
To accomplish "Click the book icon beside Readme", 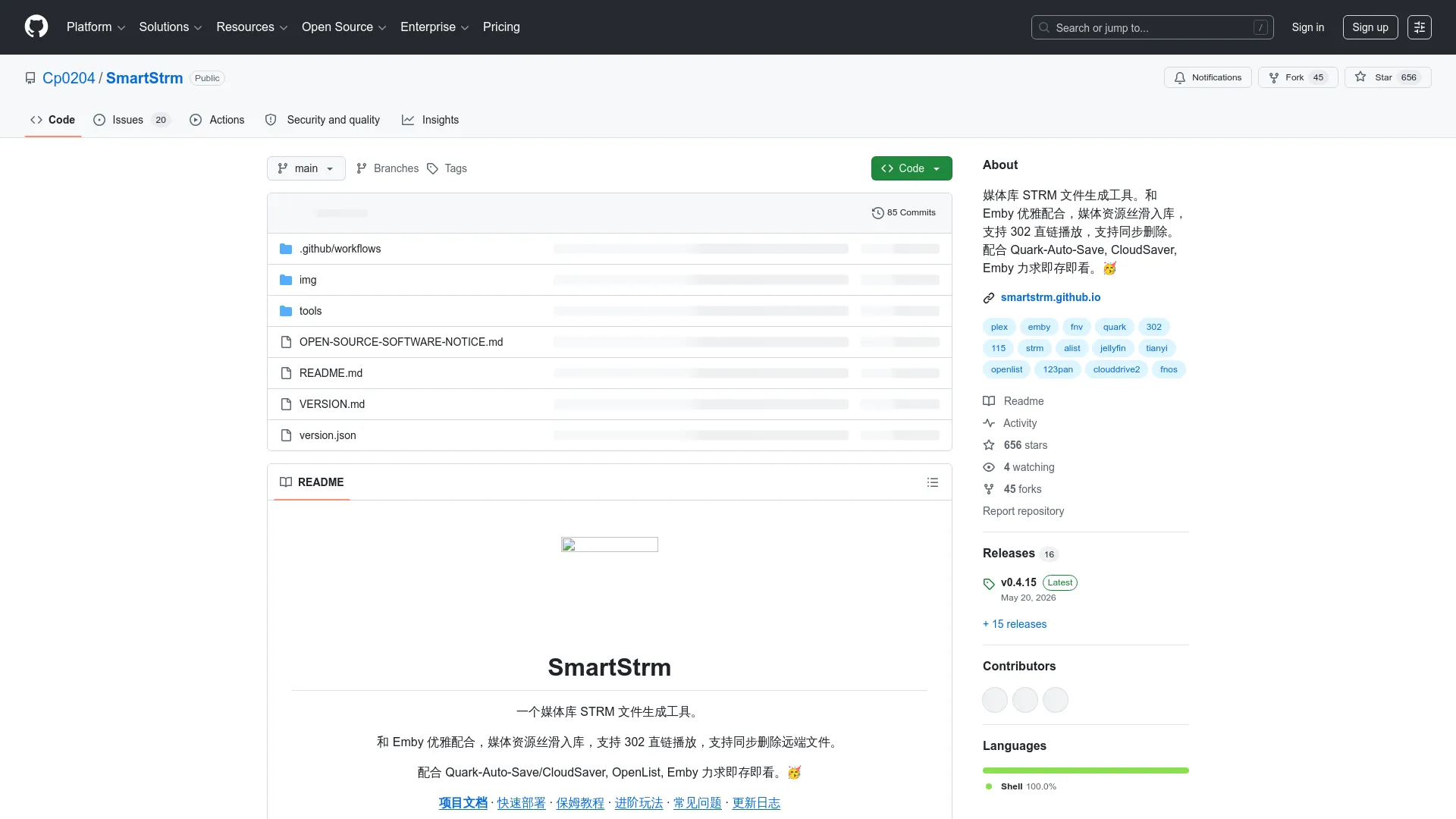I will click(989, 401).
